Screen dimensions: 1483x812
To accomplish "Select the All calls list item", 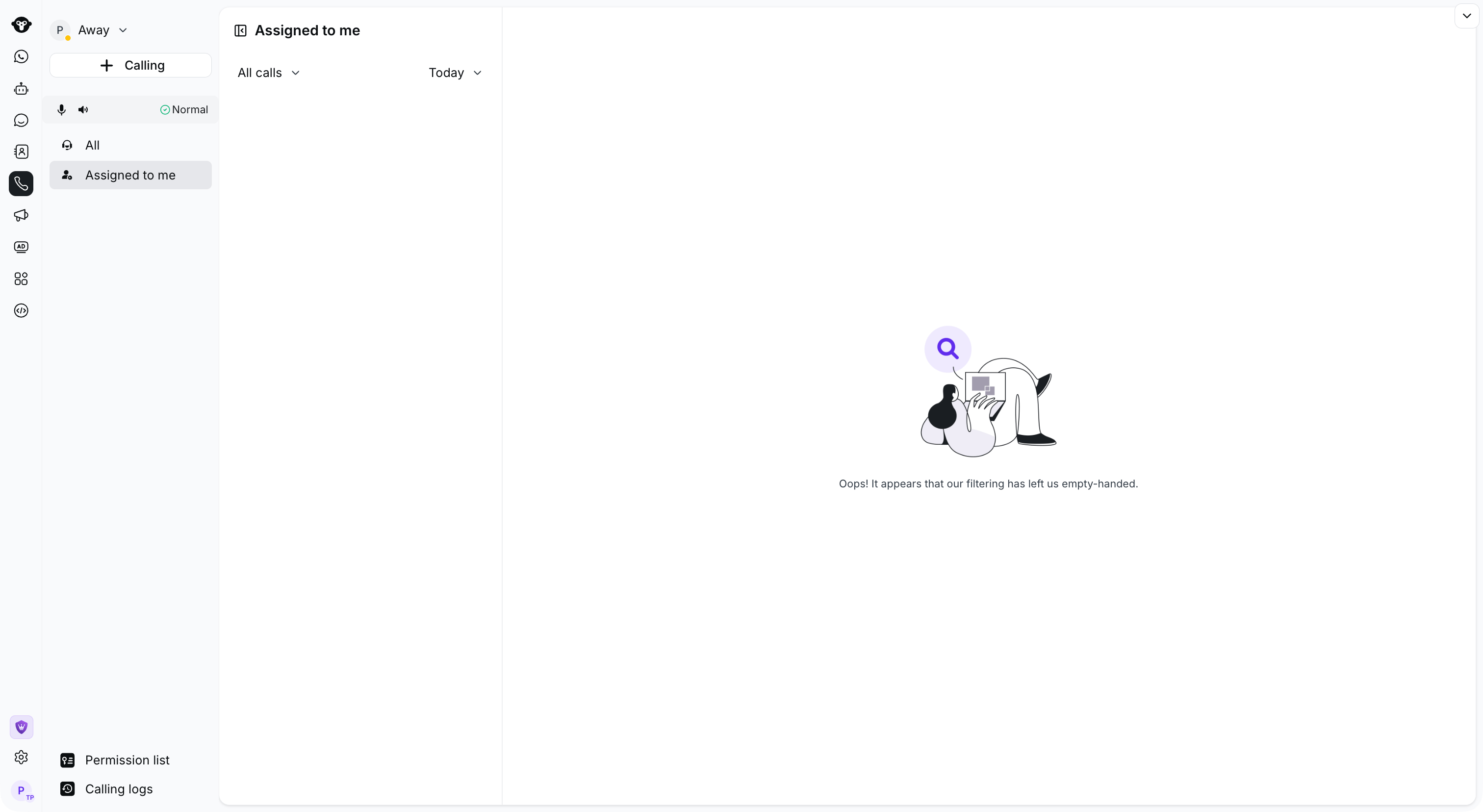I will click(130, 145).
